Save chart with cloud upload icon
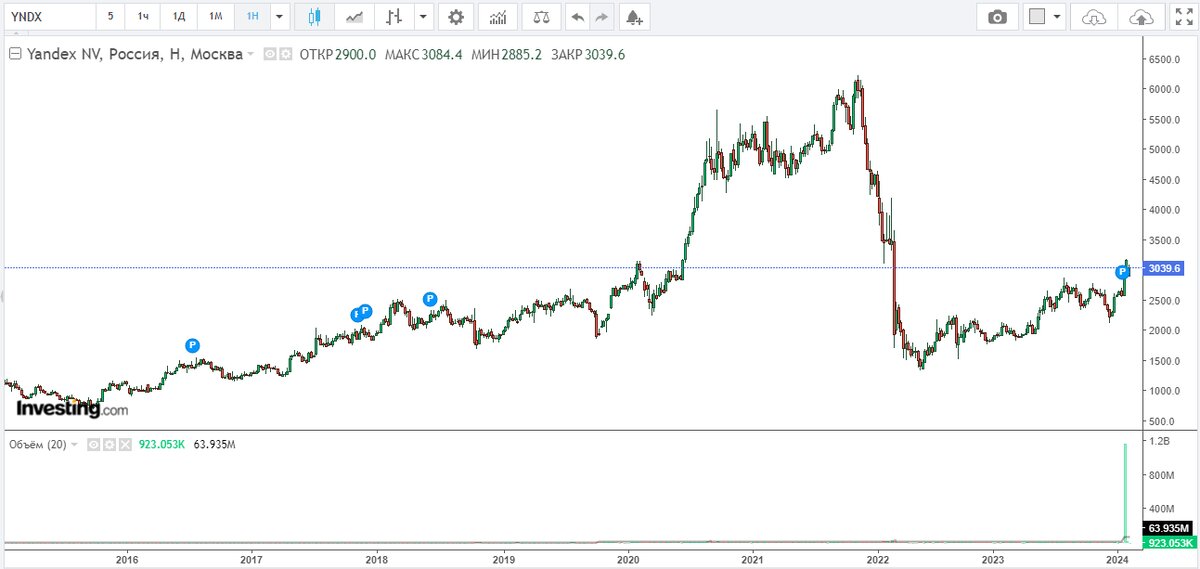1200x569 pixels. [1141, 17]
